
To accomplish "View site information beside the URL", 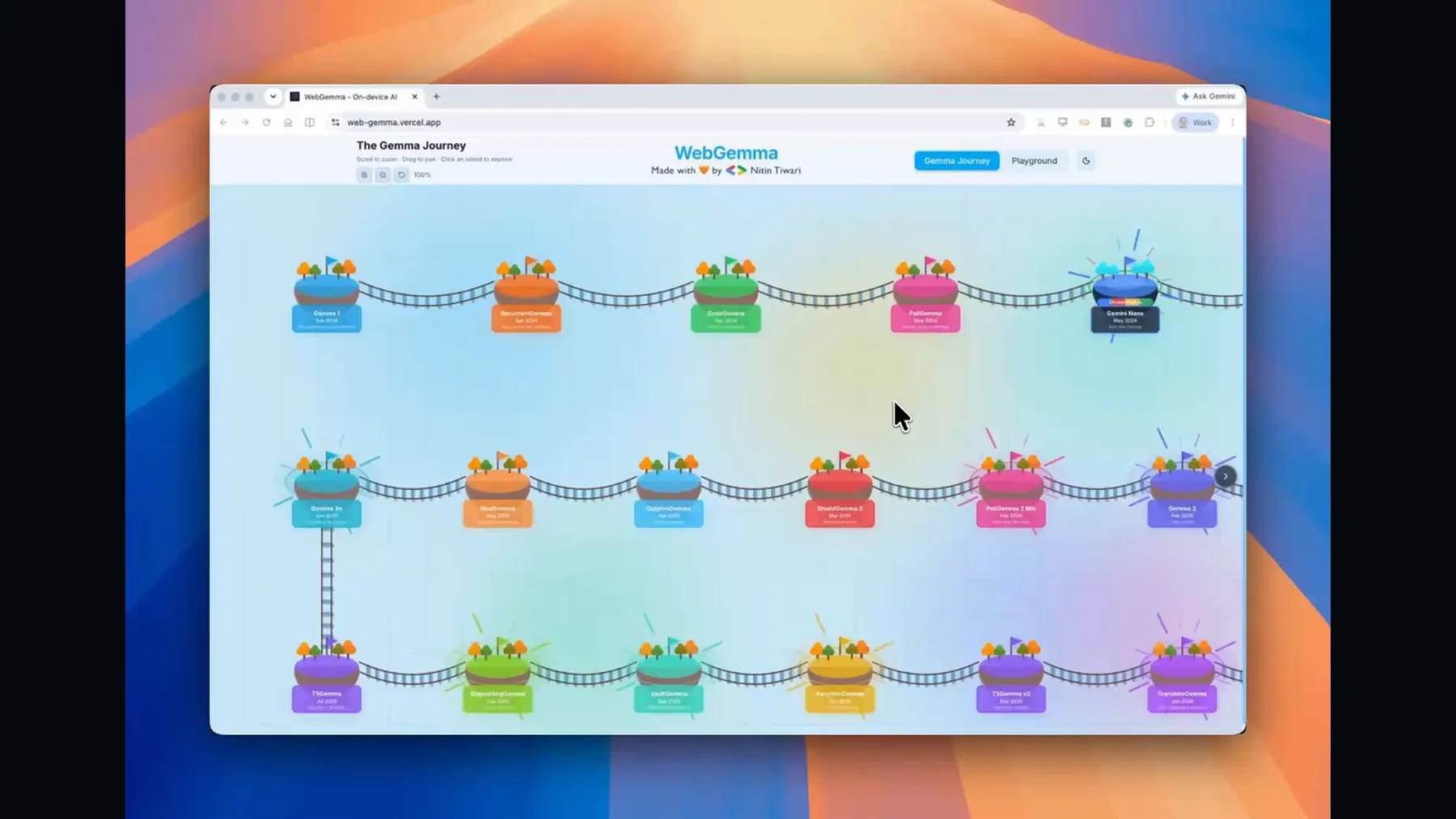I will [x=335, y=122].
